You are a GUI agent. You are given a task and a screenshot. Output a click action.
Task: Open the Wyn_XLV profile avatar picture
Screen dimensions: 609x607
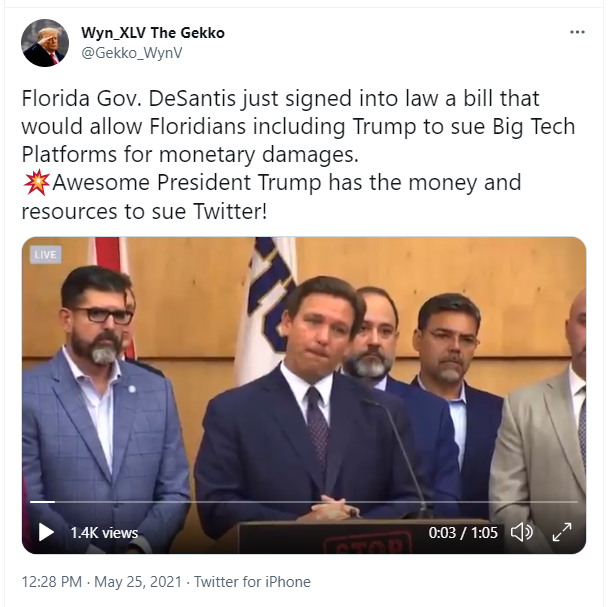pyautogui.click(x=45, y=43)
